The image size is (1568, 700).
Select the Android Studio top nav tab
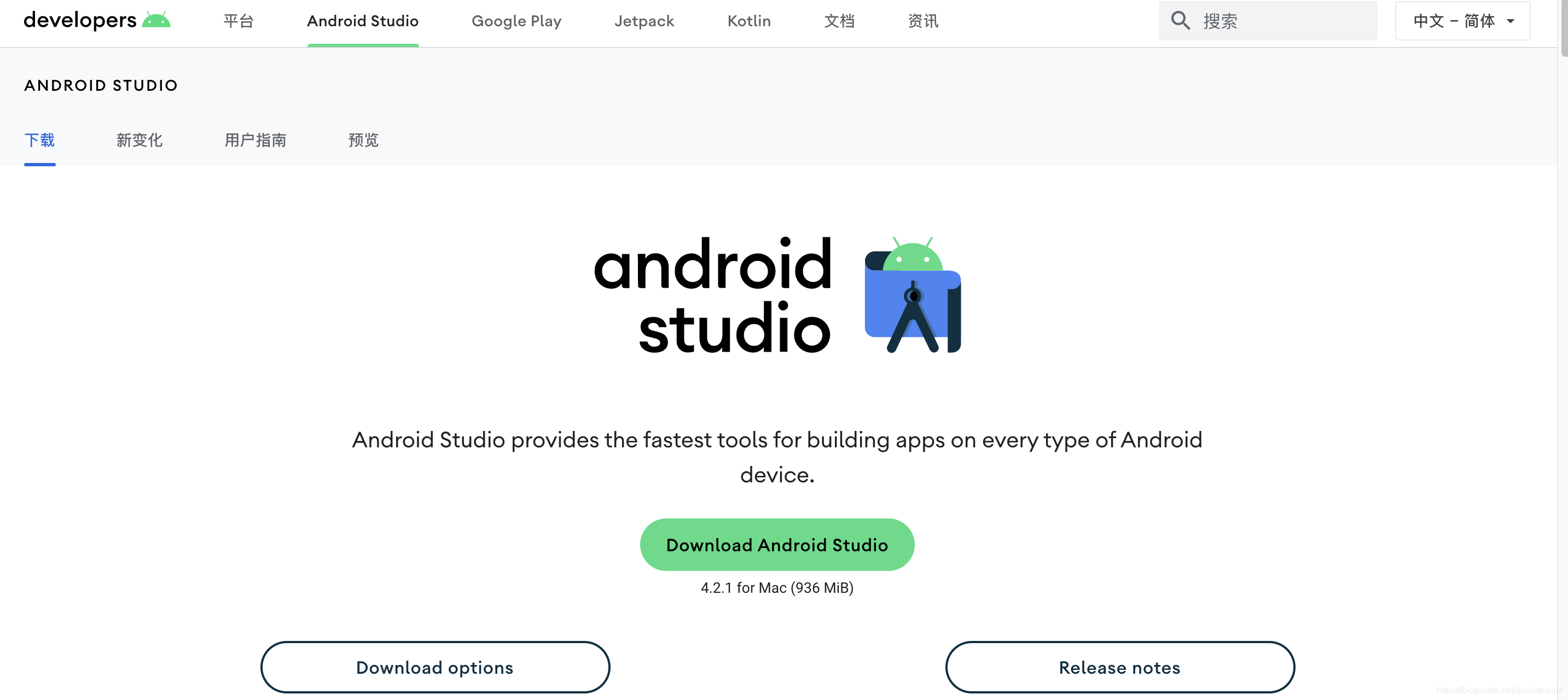363,21
